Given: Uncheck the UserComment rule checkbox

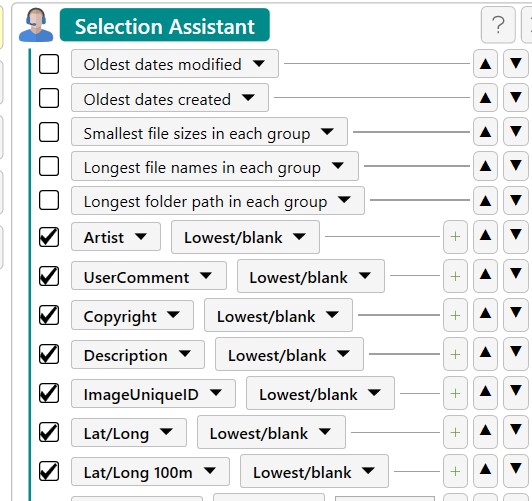Looking at the screenshot, I should [x=49, y=276].
